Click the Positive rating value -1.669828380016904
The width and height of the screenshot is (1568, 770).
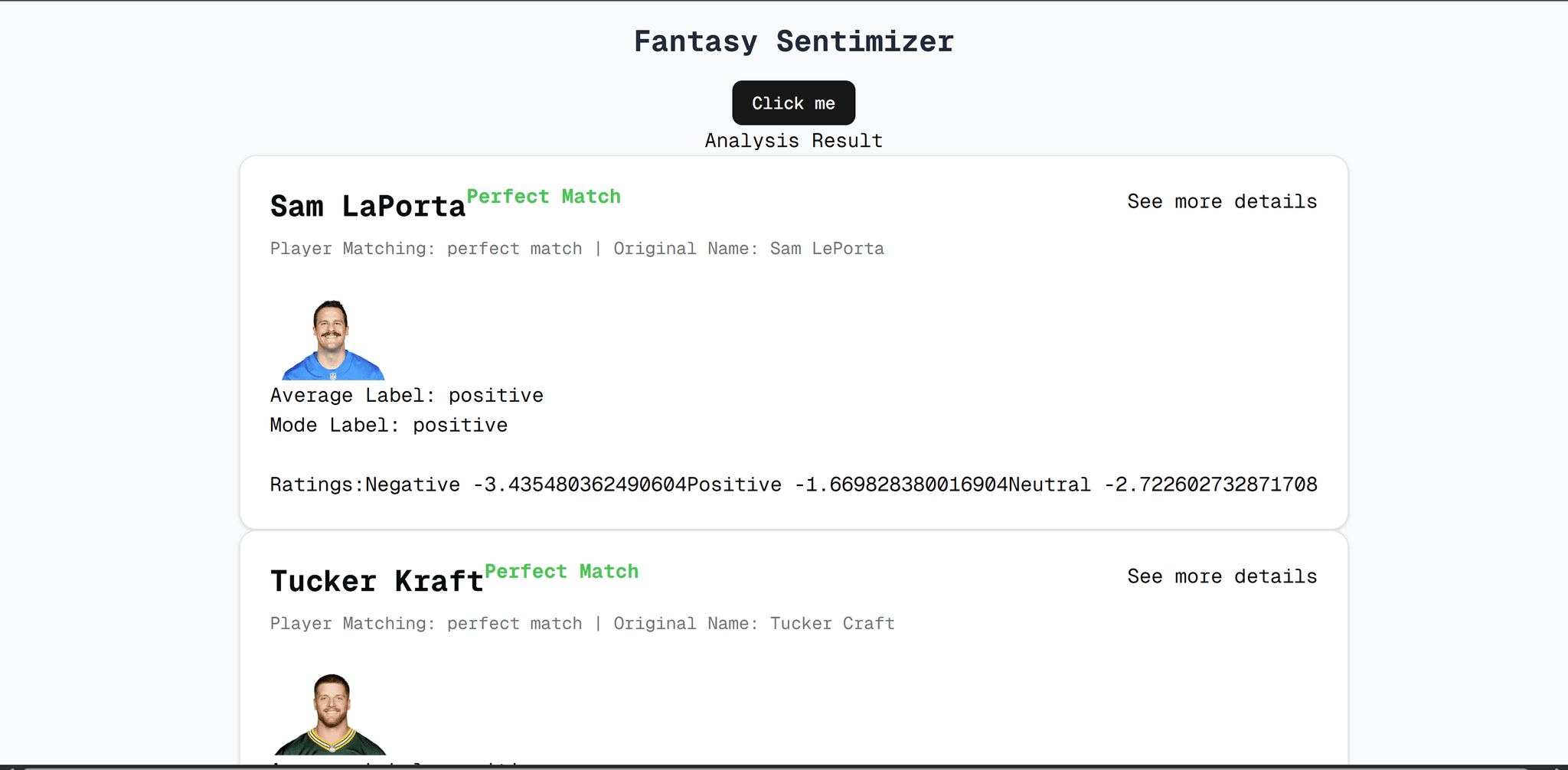(901, 485)
